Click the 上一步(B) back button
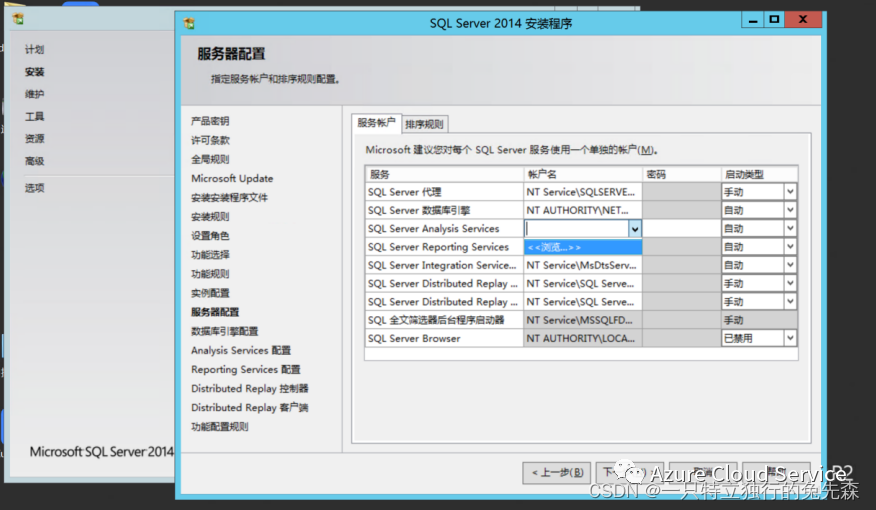876x510 pixels. click(x=556, y=473)
